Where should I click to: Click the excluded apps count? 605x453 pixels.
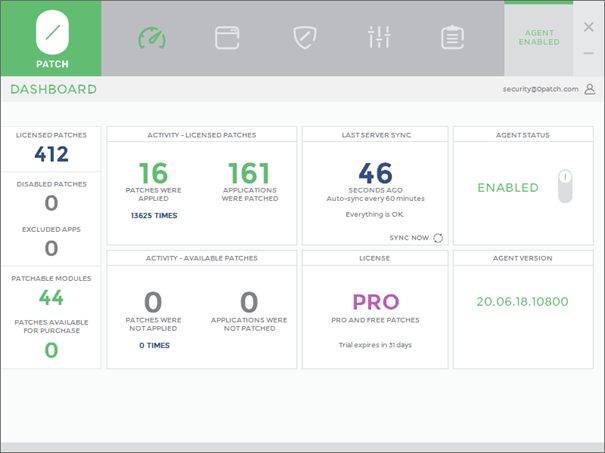[x=51, y=248]
